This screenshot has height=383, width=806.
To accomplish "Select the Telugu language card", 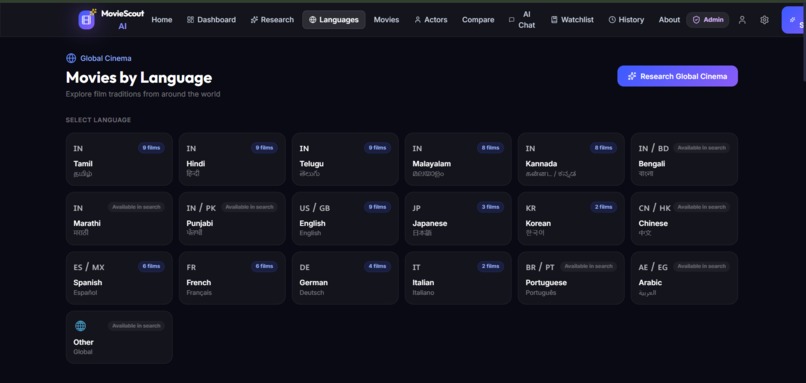I will (345, 159).
